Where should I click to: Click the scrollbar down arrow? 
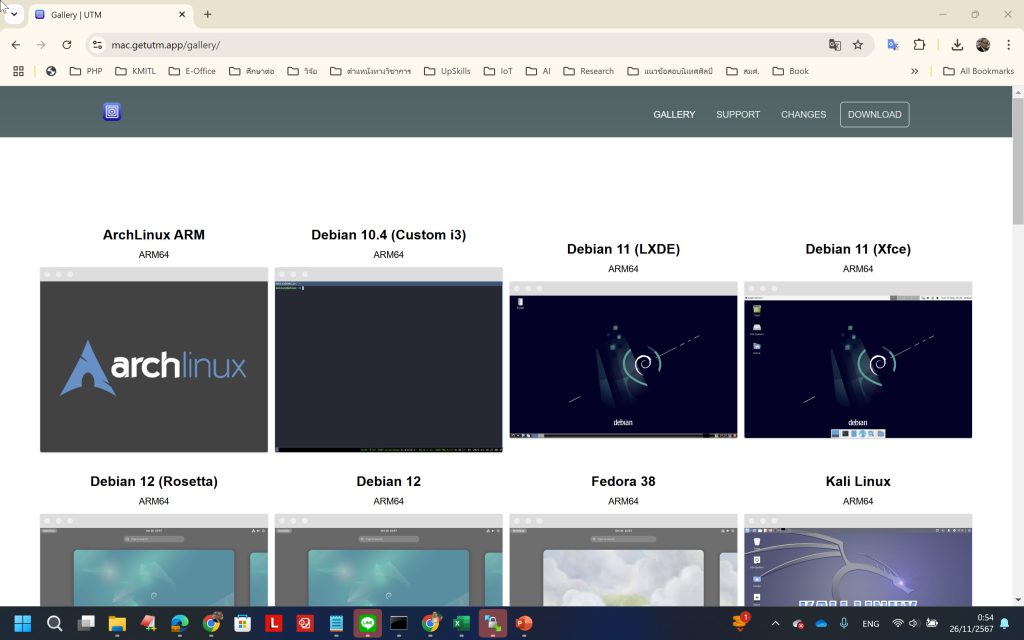click(x=1017, y=600)
